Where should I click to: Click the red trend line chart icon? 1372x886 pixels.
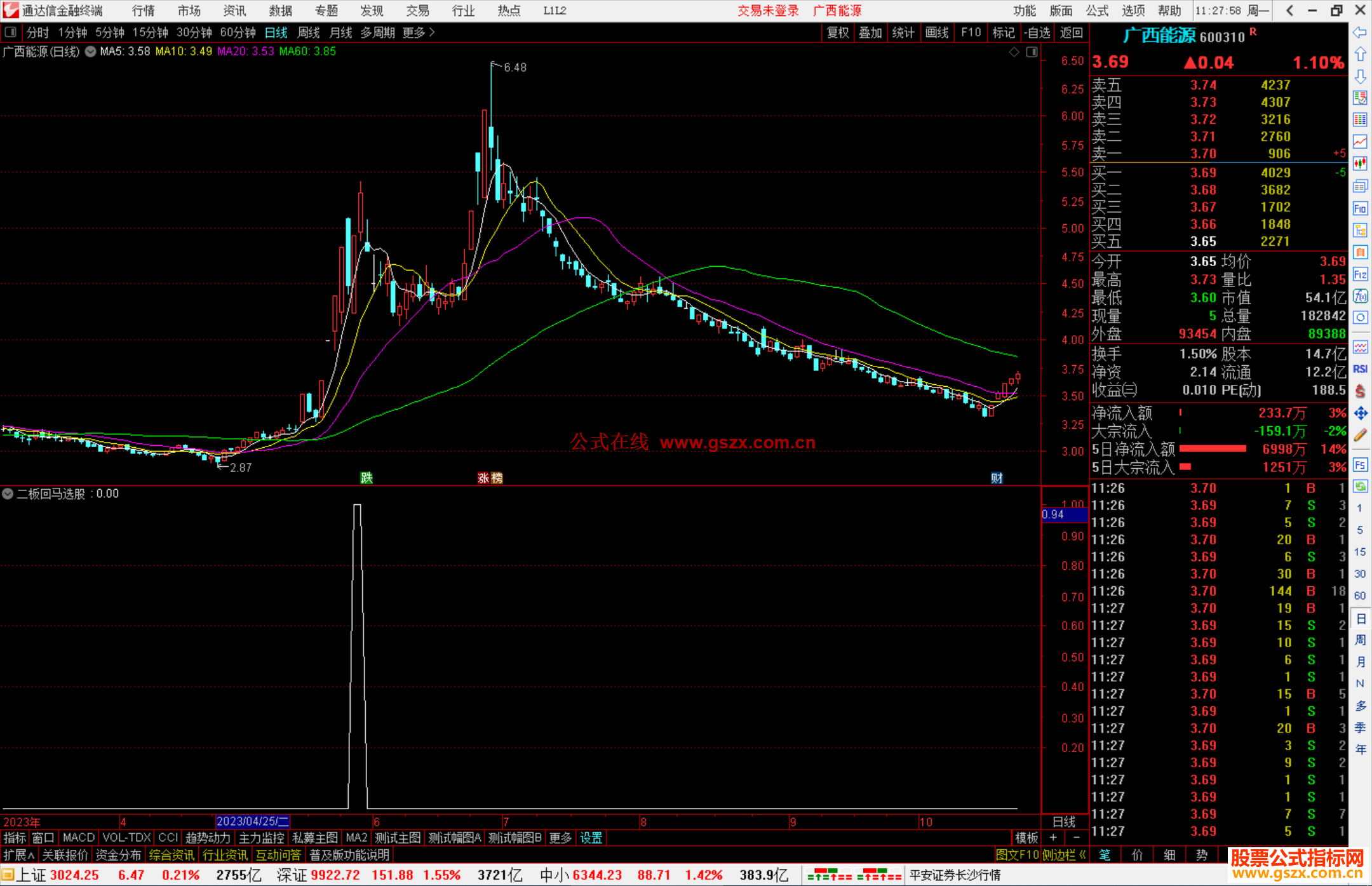pyautogui.click(x=1360, y=142)
